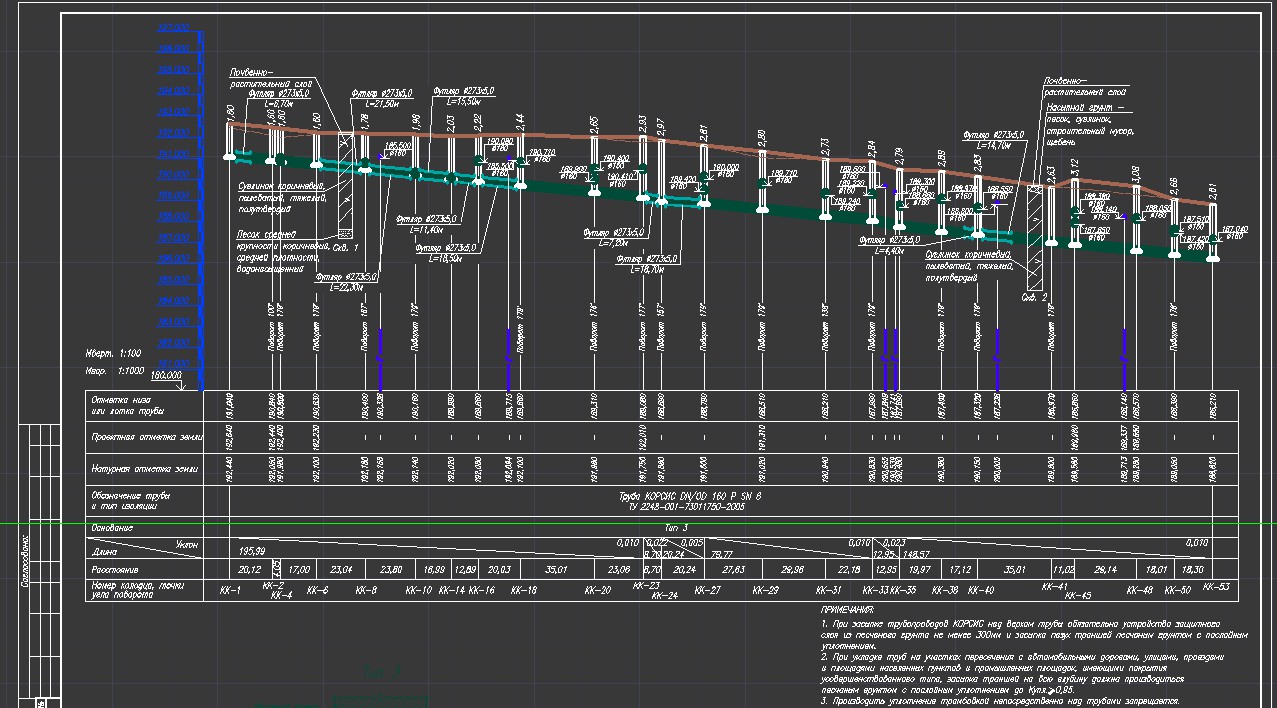Select the length value 148,57
Screen dimensions: 1277x708
point(917,554)
